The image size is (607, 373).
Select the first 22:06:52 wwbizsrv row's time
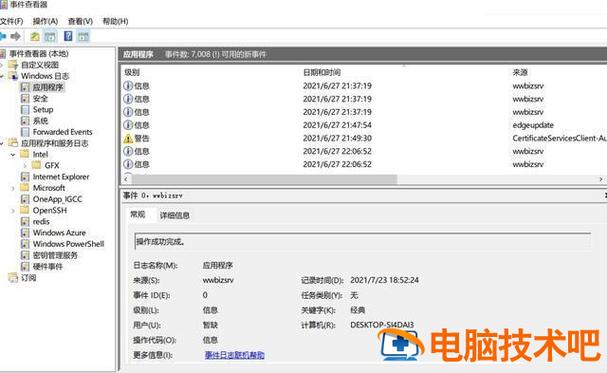click(x=337, y=151)
